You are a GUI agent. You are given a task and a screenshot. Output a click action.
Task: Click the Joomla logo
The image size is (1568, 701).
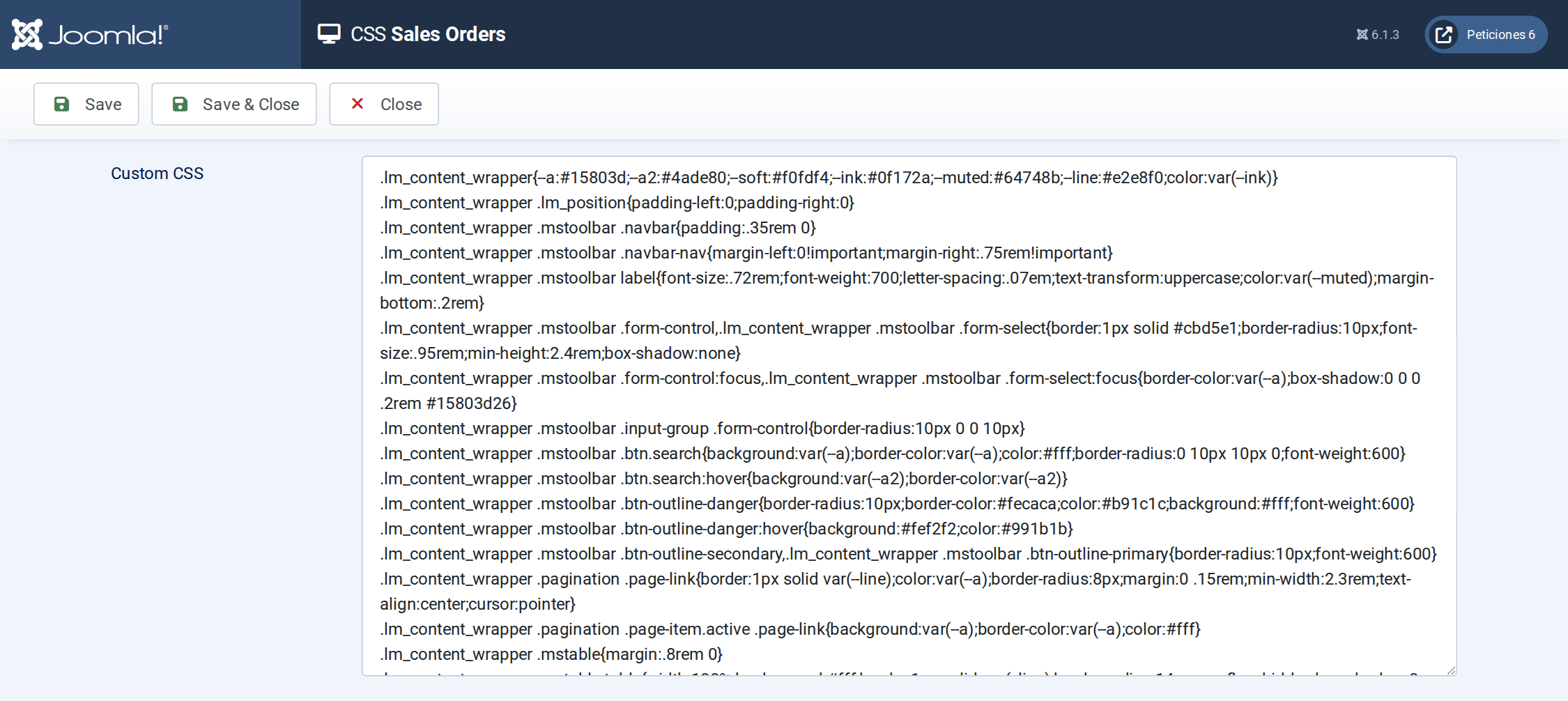[x=90, y=34]
